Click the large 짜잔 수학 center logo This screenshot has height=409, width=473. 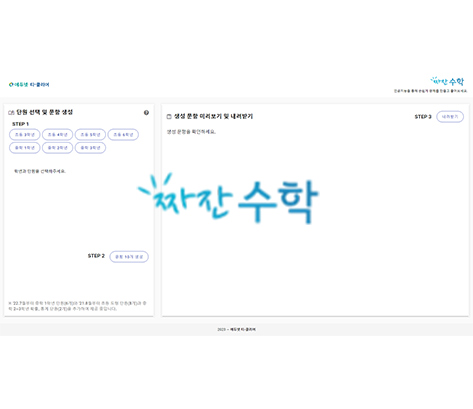coord(228,198)
